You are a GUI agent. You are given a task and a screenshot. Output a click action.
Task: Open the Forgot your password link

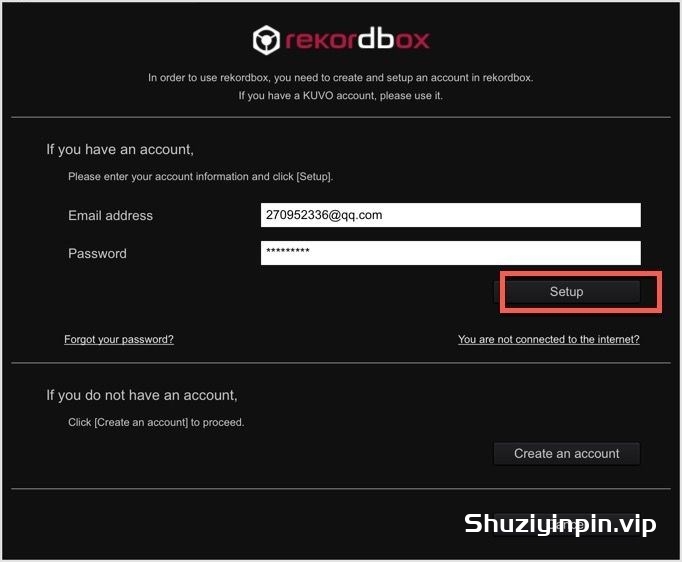119,339
